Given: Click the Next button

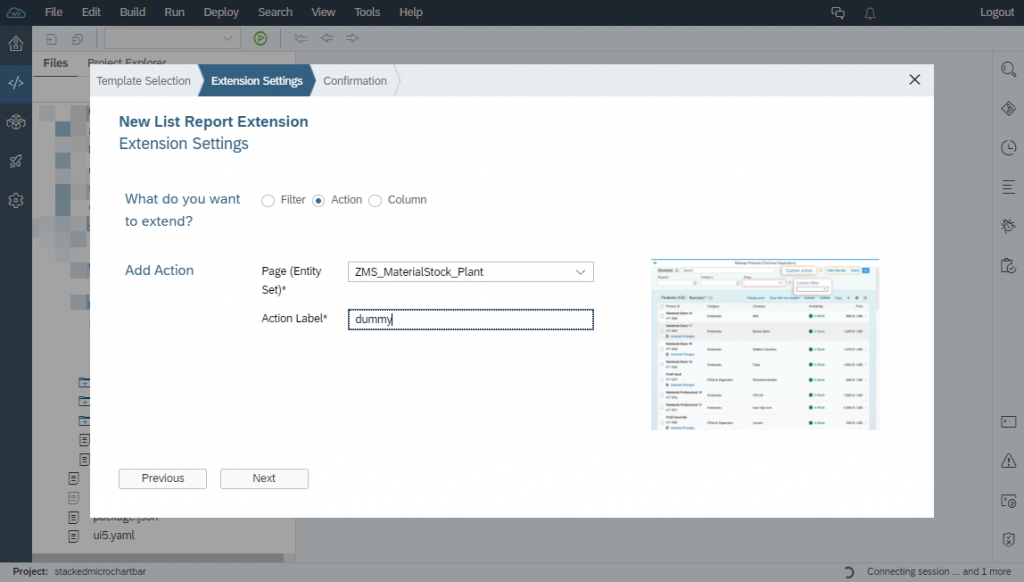Looking at the screenshot, I should click(264, 478).
